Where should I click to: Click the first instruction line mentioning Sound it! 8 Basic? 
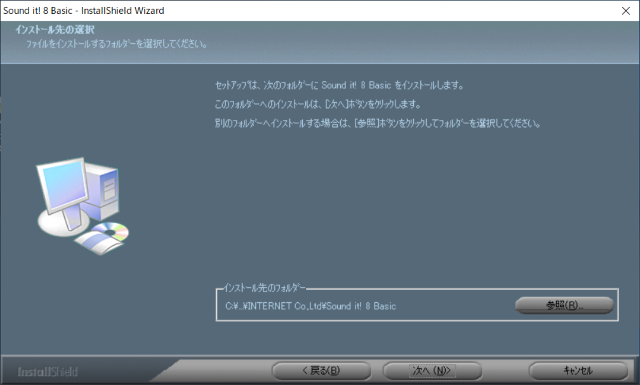click(x=339, y=85)
